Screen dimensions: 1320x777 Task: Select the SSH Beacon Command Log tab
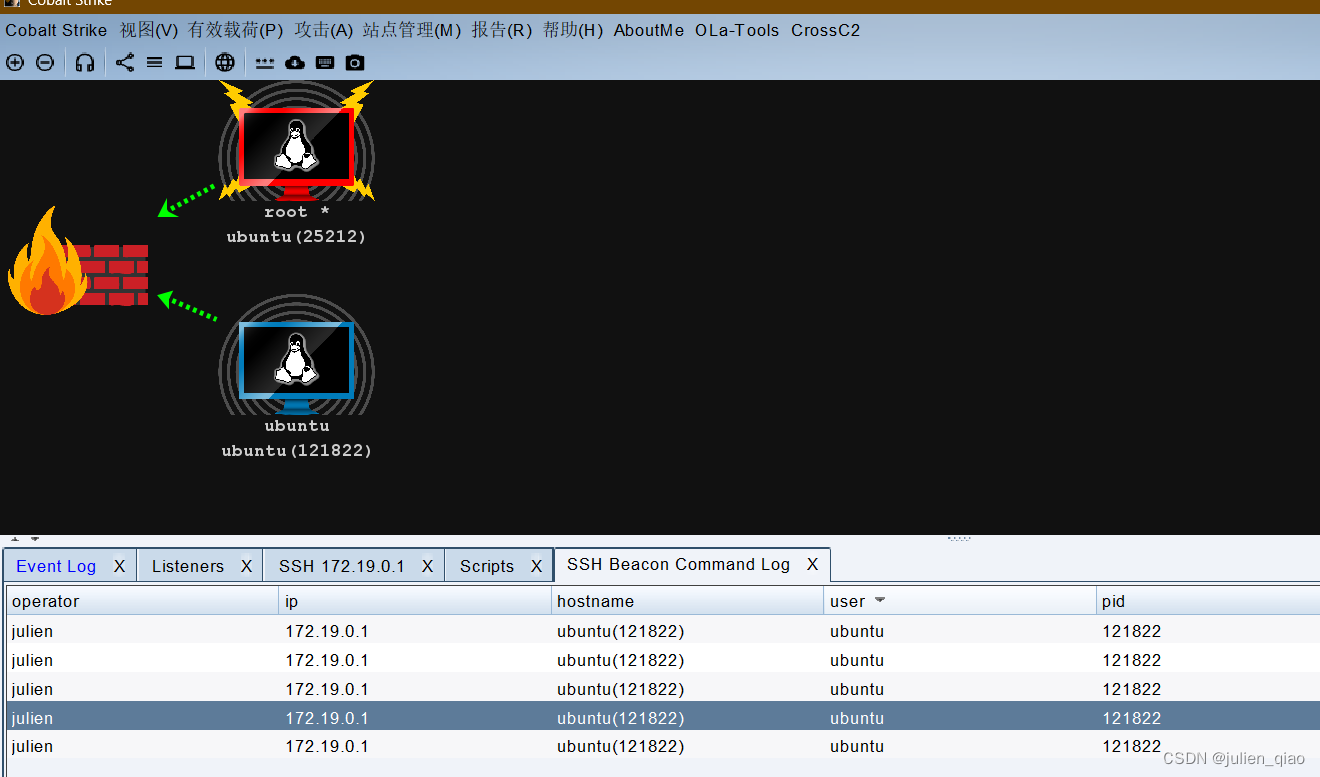coord(678,564)
